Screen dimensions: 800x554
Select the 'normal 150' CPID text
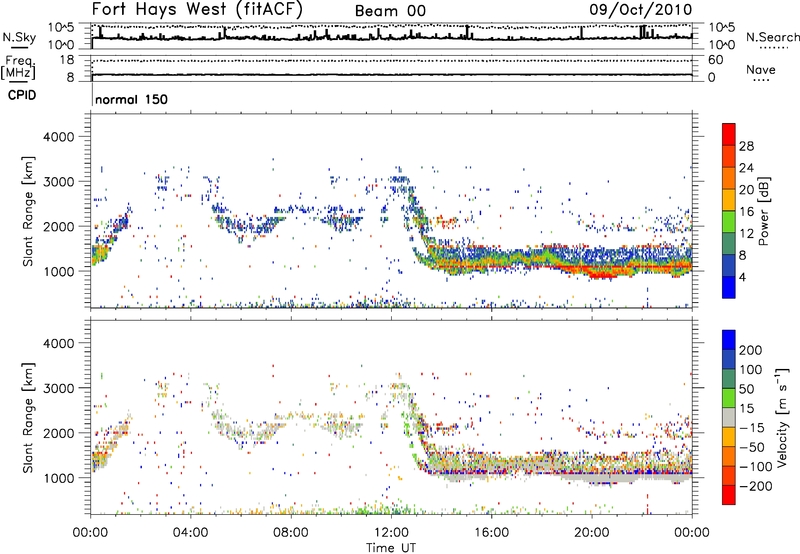(131, 99)
